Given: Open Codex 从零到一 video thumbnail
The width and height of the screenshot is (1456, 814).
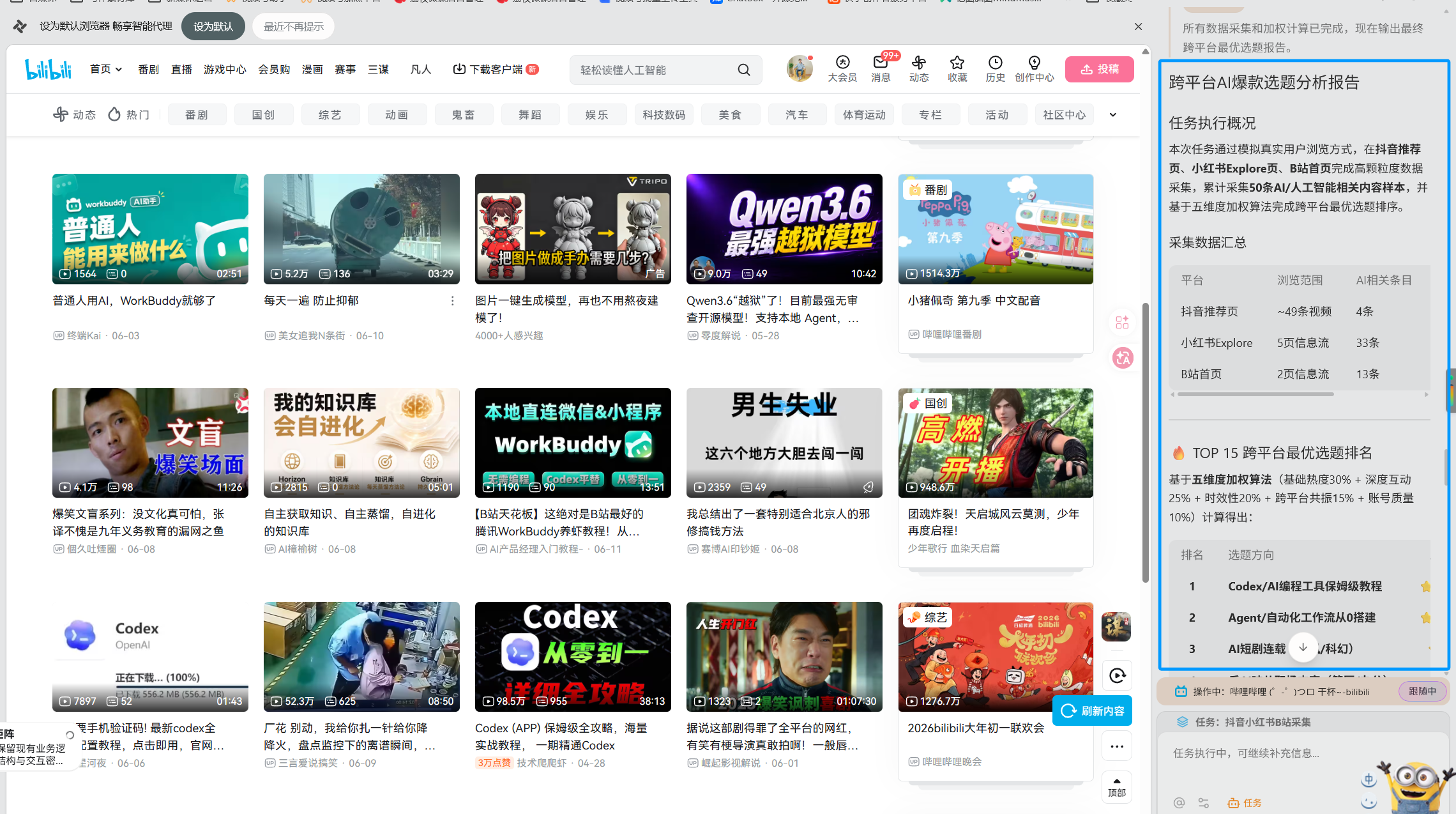Looking at the screenshot, I should tap(573, 657).
